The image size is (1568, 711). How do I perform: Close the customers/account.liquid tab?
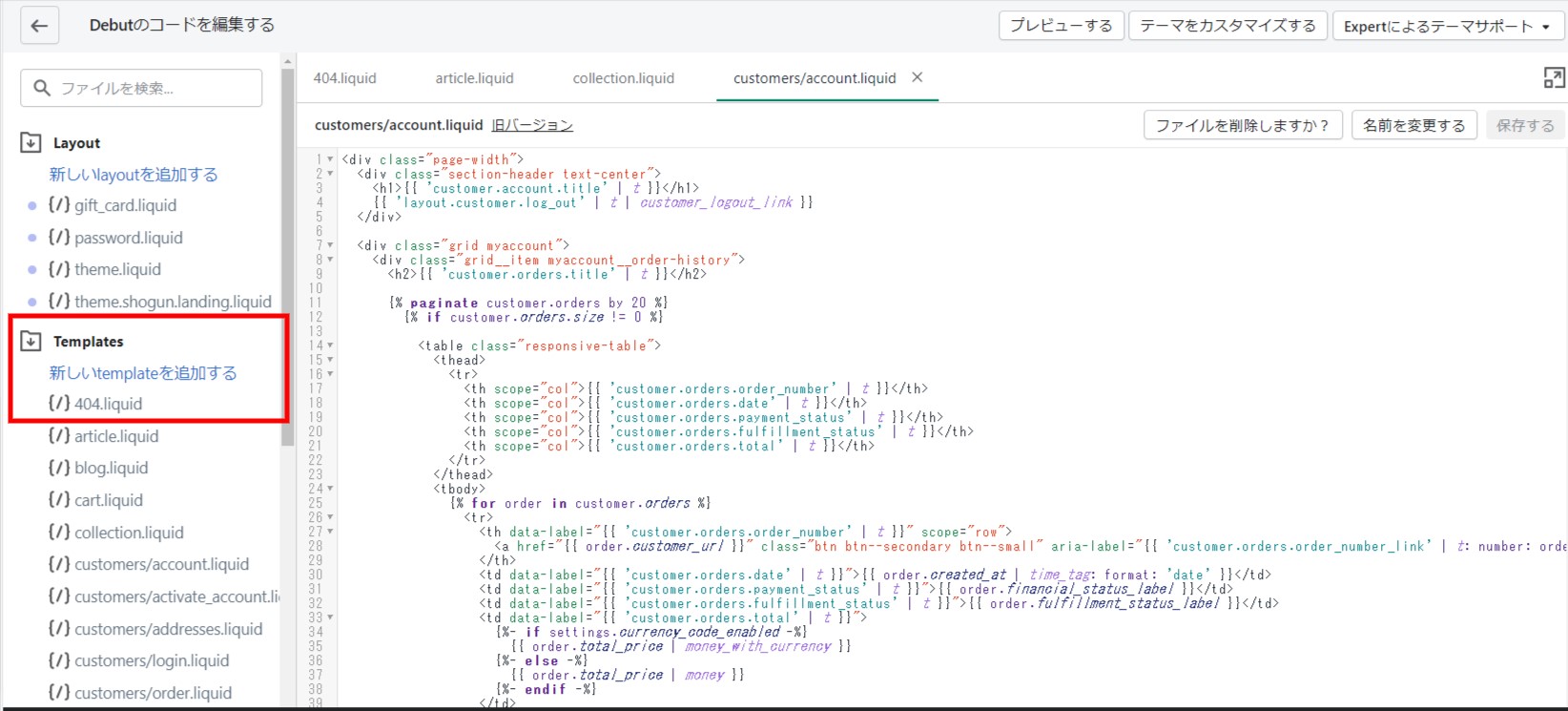tap(918, 77)
